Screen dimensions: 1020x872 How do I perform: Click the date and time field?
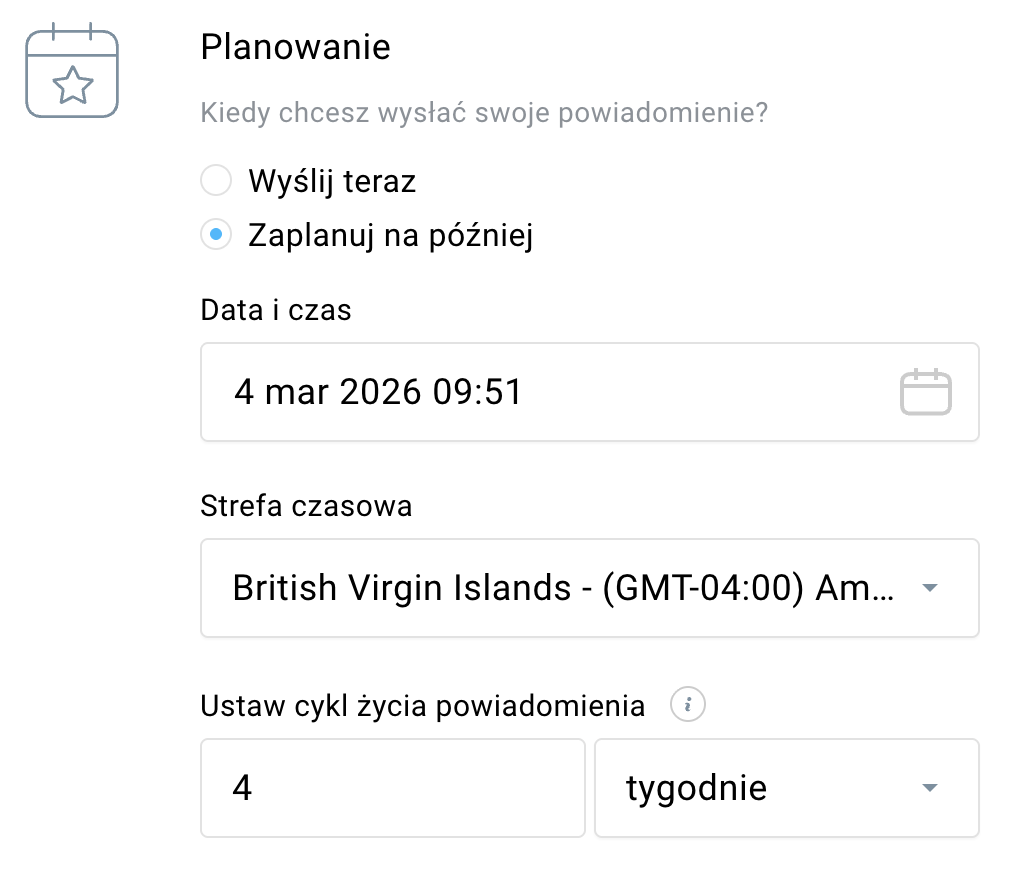click(x=500, y=391)
